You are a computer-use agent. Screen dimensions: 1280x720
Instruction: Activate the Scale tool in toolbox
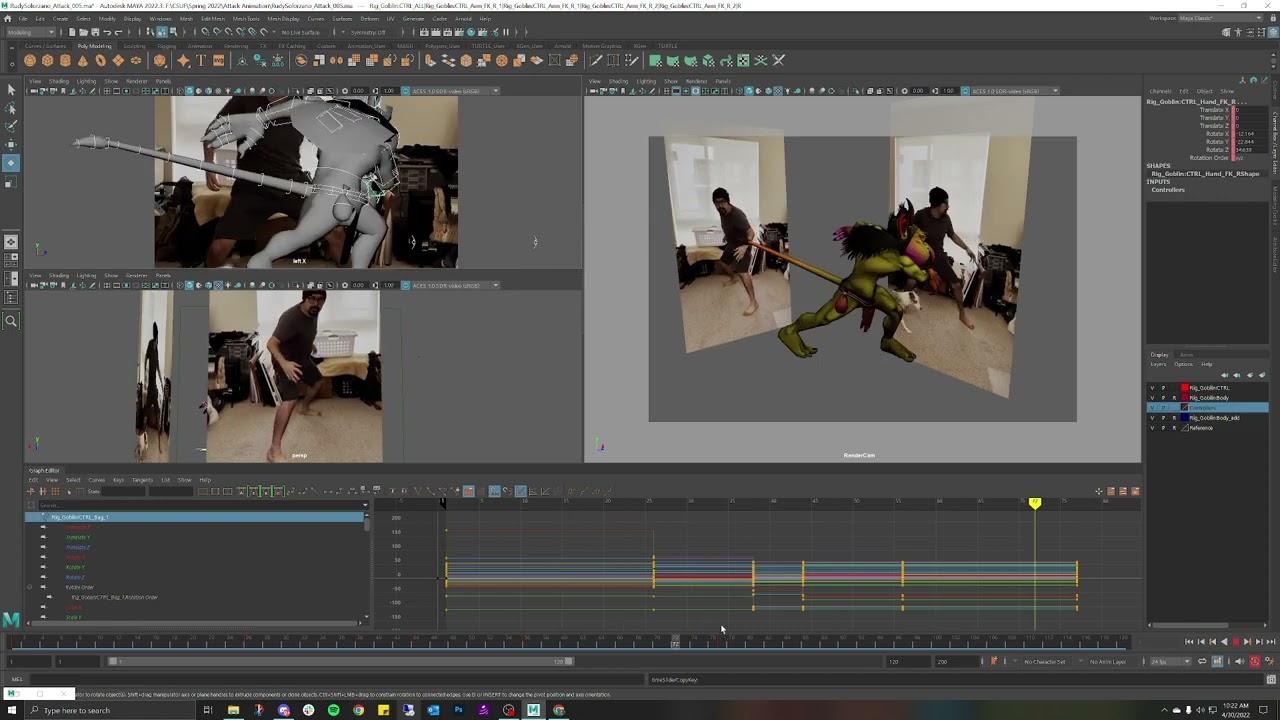[11, 181]
